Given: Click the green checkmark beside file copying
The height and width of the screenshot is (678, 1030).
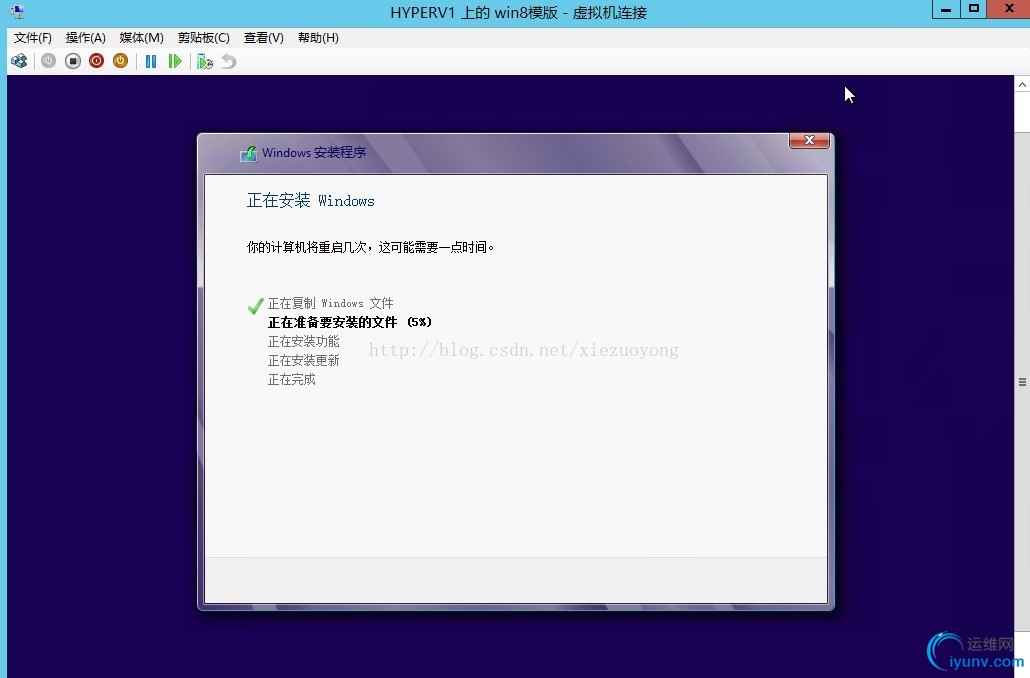Looking at the screenshot, I should pos(256,305).
